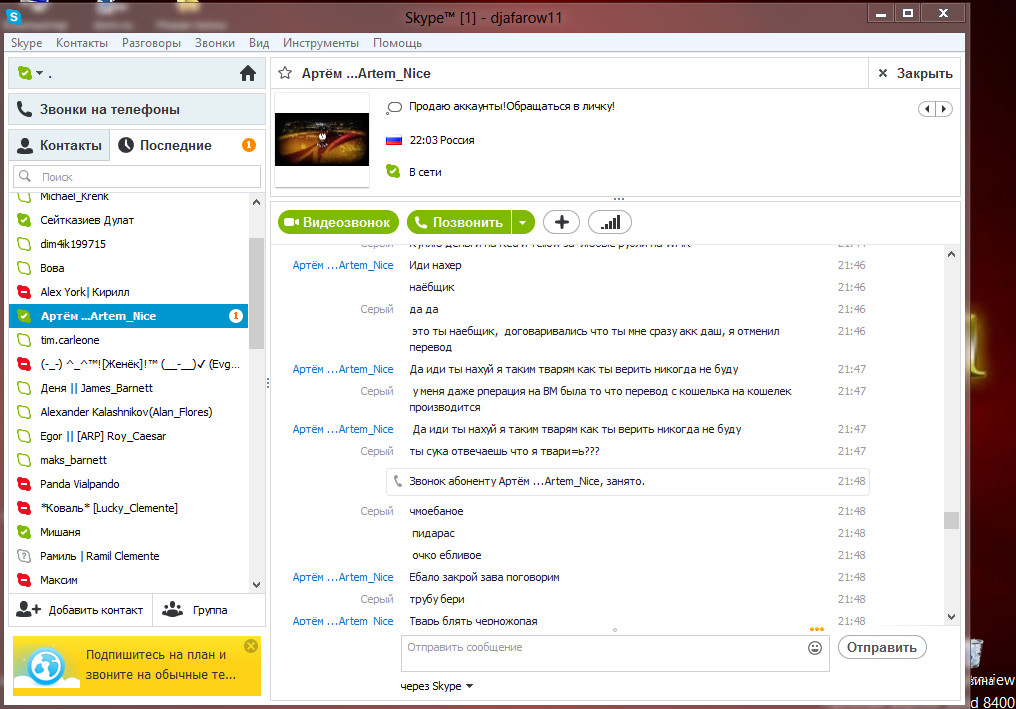Add Artem_Nice to favorites with the star
Screen dimensions: 1016x709
click(285, 73)
